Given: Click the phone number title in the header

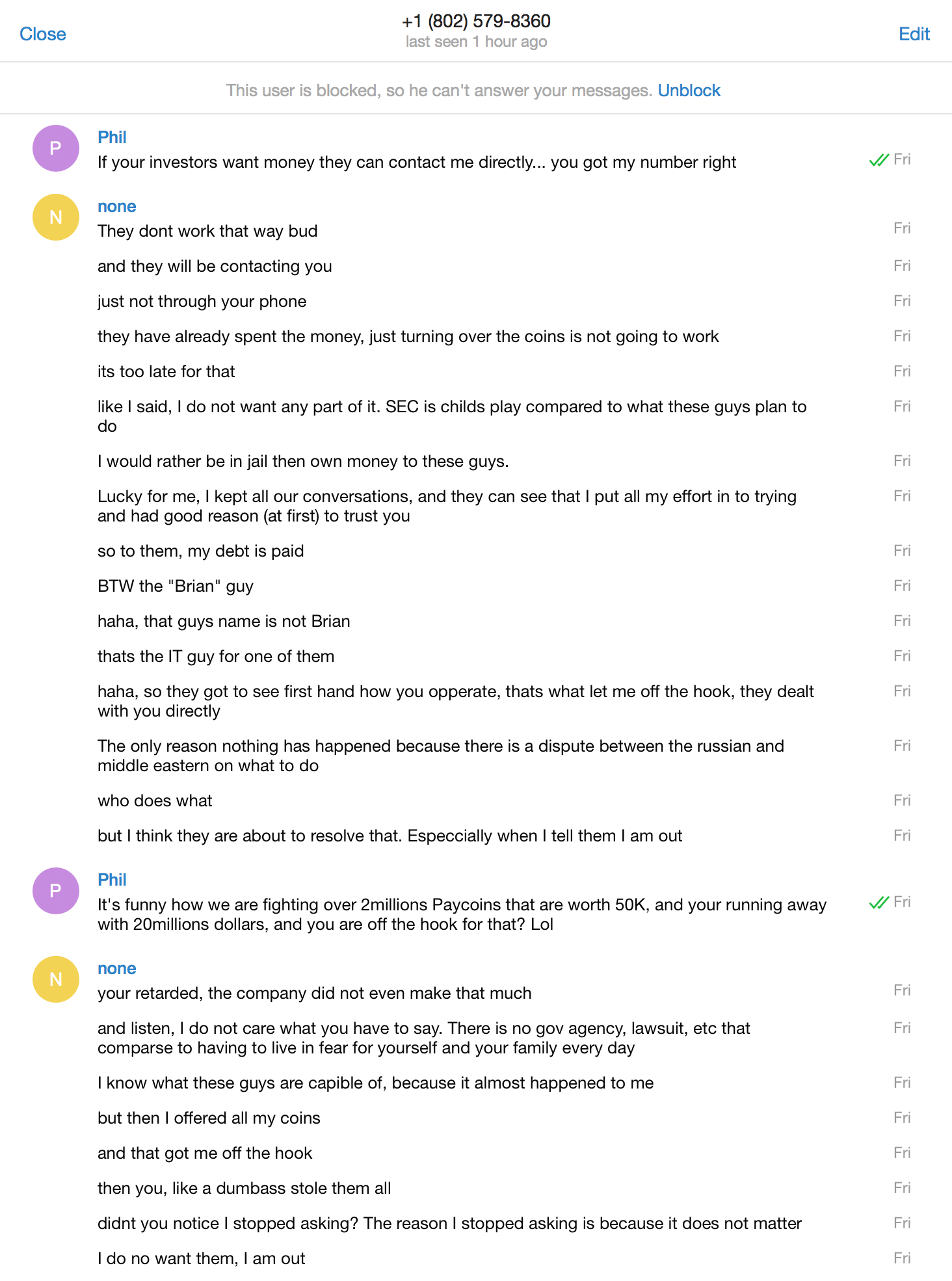Looking at the screenshot, I should (476, 21).
